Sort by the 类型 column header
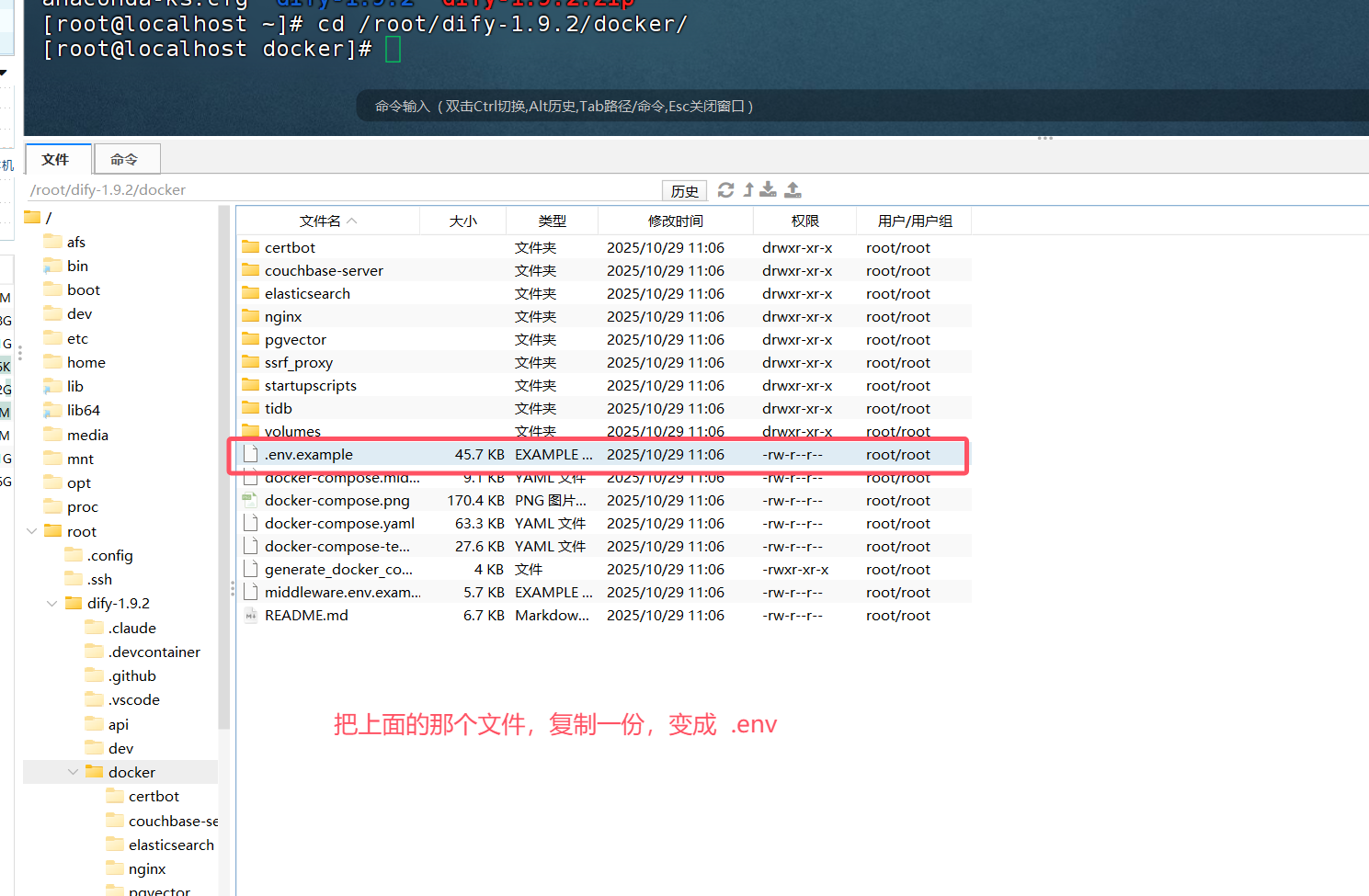This screenshot has height=896, width=1369. pyautogui.click(x=553, y=221)
